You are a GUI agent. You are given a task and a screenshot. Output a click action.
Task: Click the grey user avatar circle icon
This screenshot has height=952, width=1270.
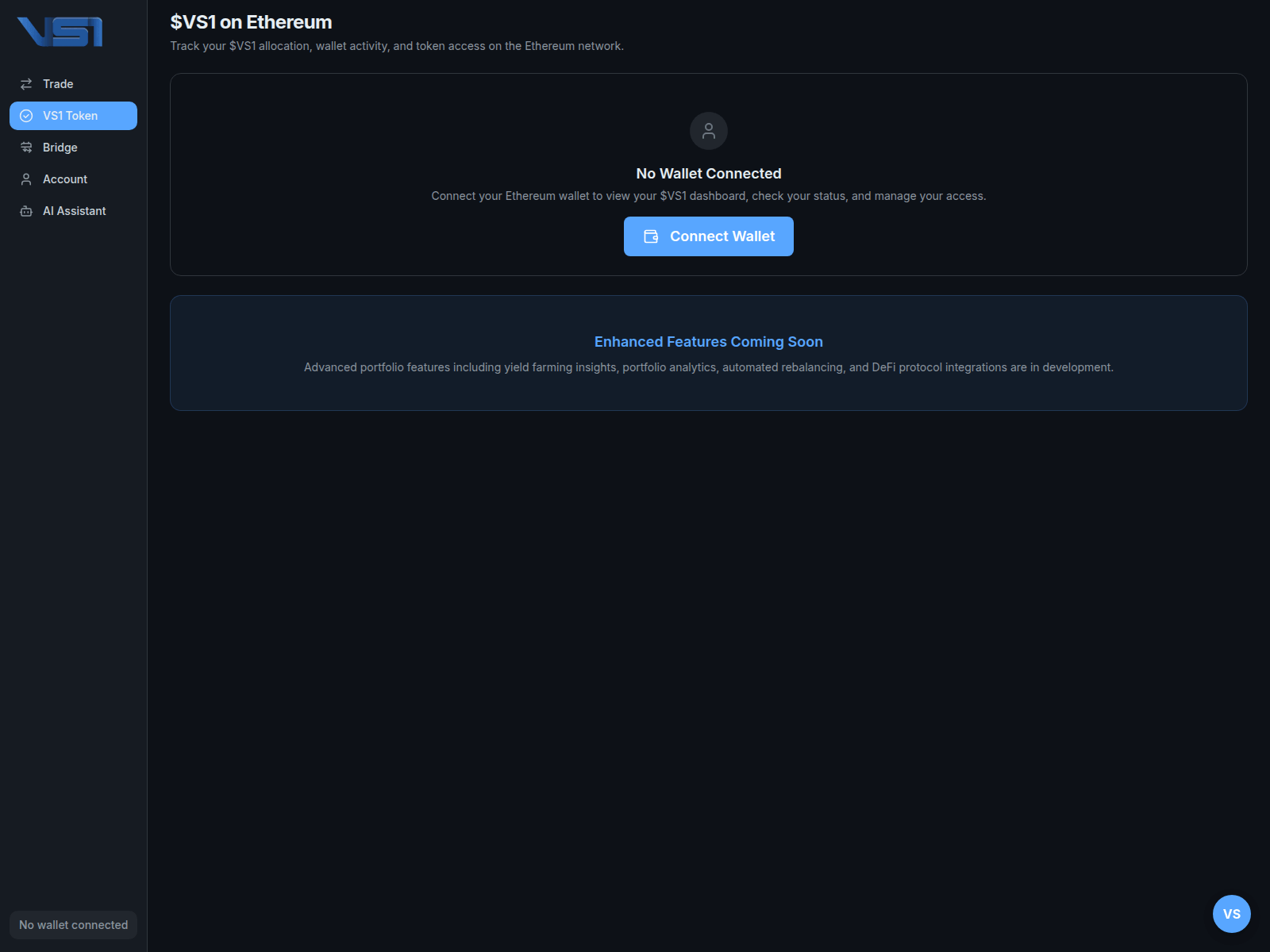coord(708,131)
